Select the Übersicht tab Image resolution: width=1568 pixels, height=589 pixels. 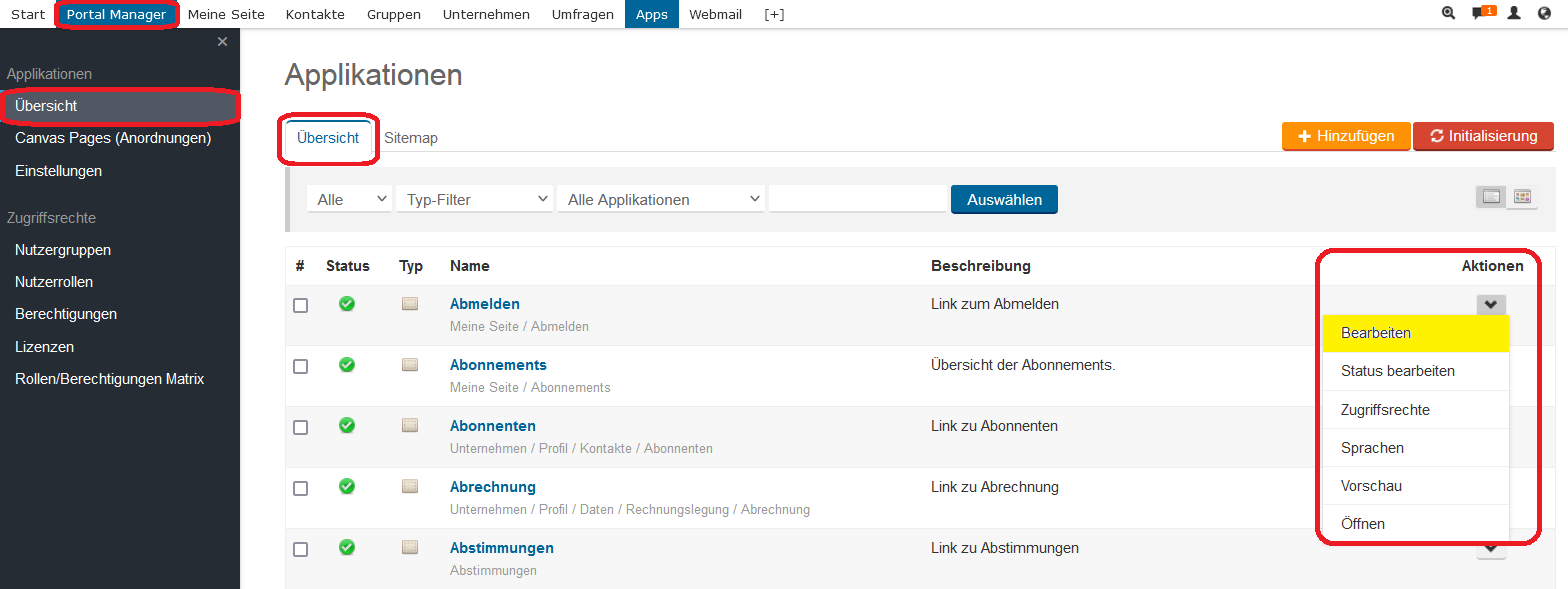(x=328, y=138)
